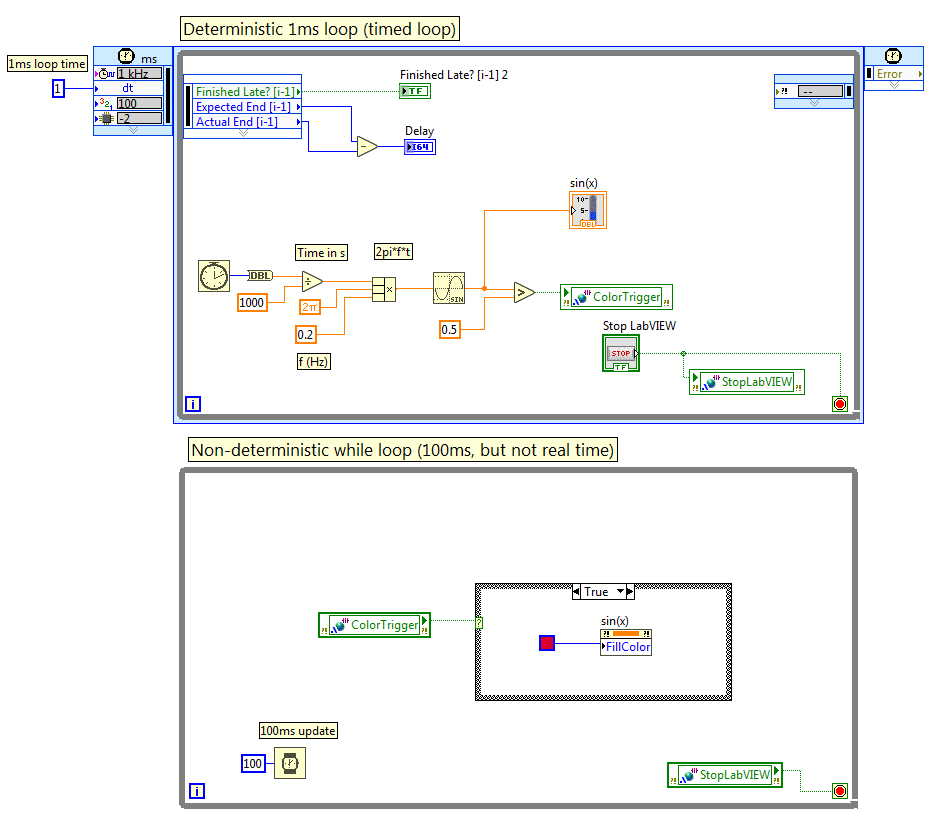The width and height of the screenshot is (944, 833).
Task: Click the subtract function node
Action: (367, 146)
